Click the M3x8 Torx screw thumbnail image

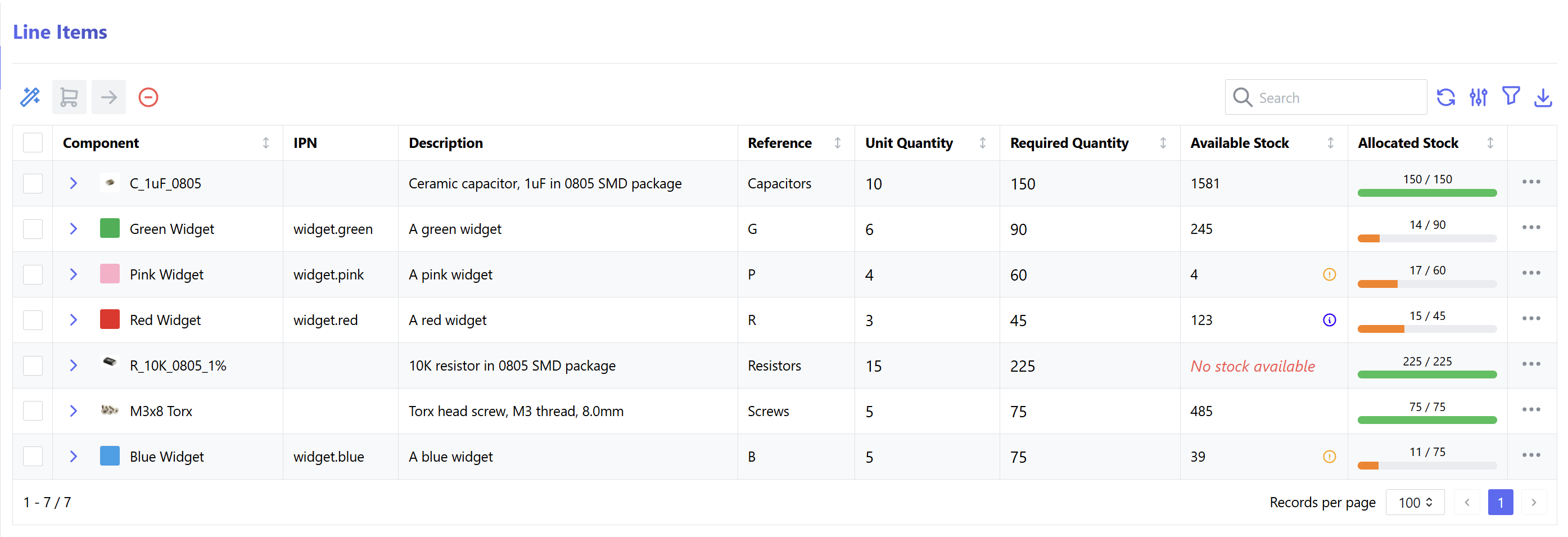coord(110,410)
